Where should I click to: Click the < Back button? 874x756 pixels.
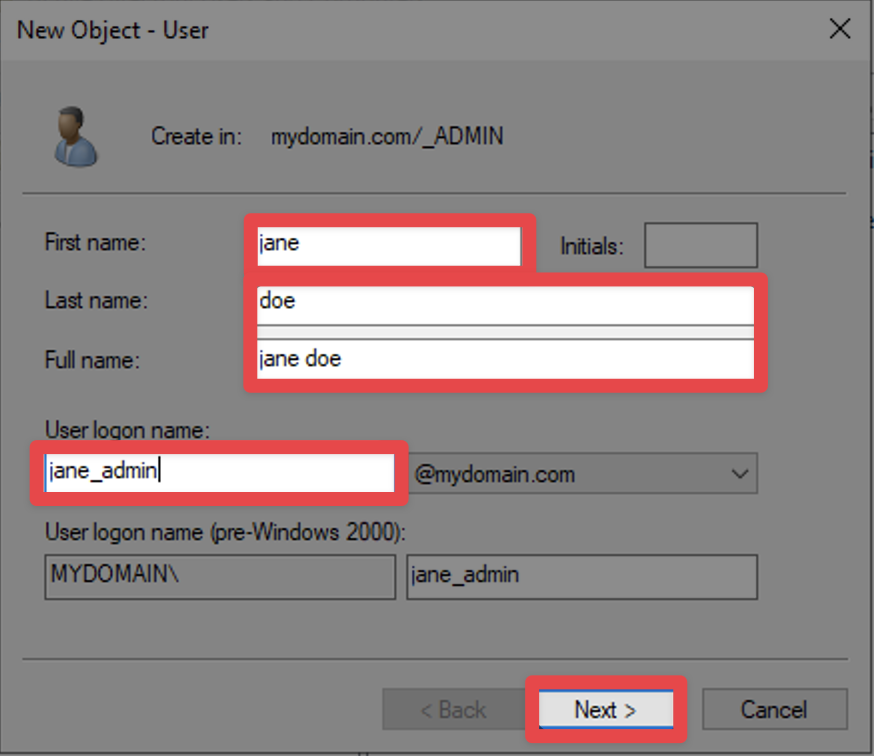pyautogui.click(x=452, y=710)
